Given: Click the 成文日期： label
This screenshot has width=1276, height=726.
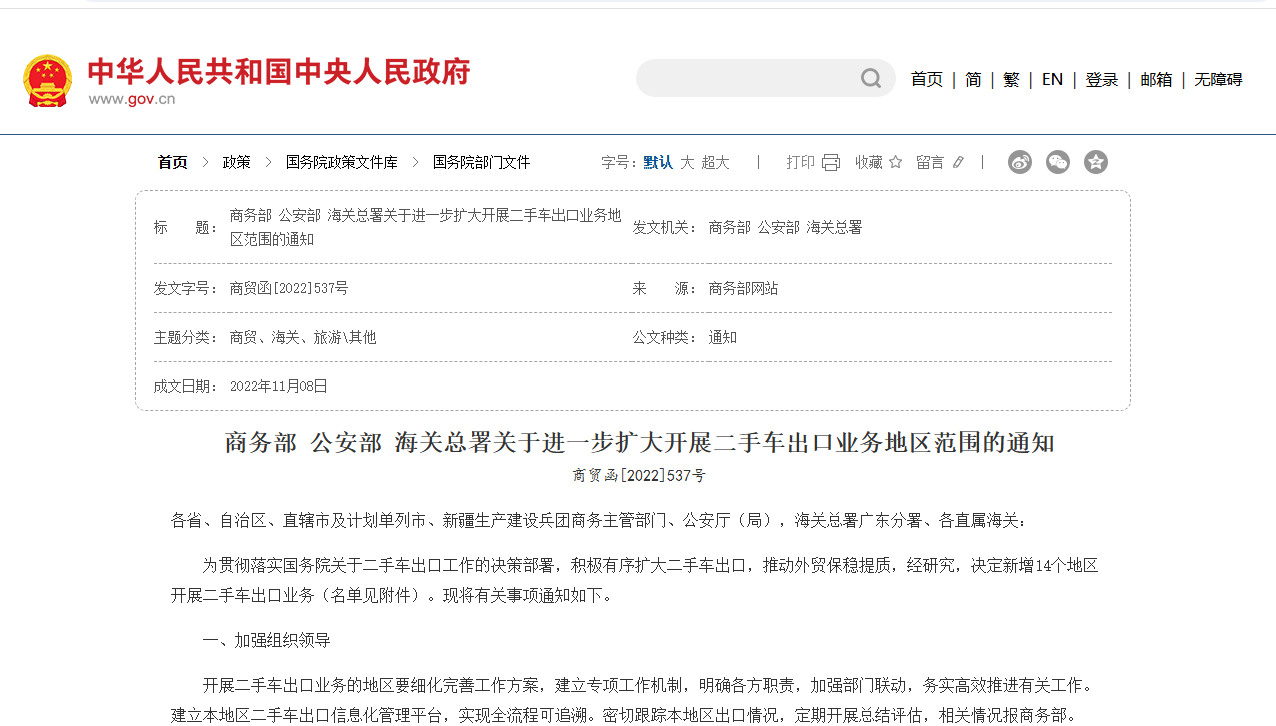Looking at the screenshot, I should click(x=186, y=386).
